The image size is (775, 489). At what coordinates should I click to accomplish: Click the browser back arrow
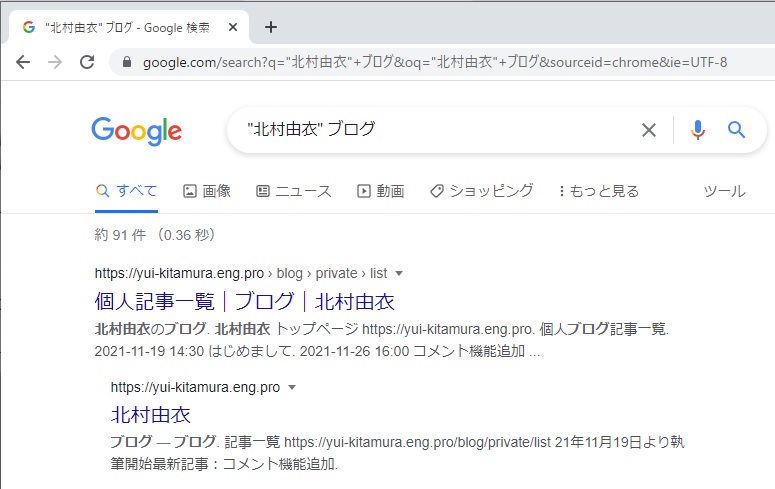[23, 62]
